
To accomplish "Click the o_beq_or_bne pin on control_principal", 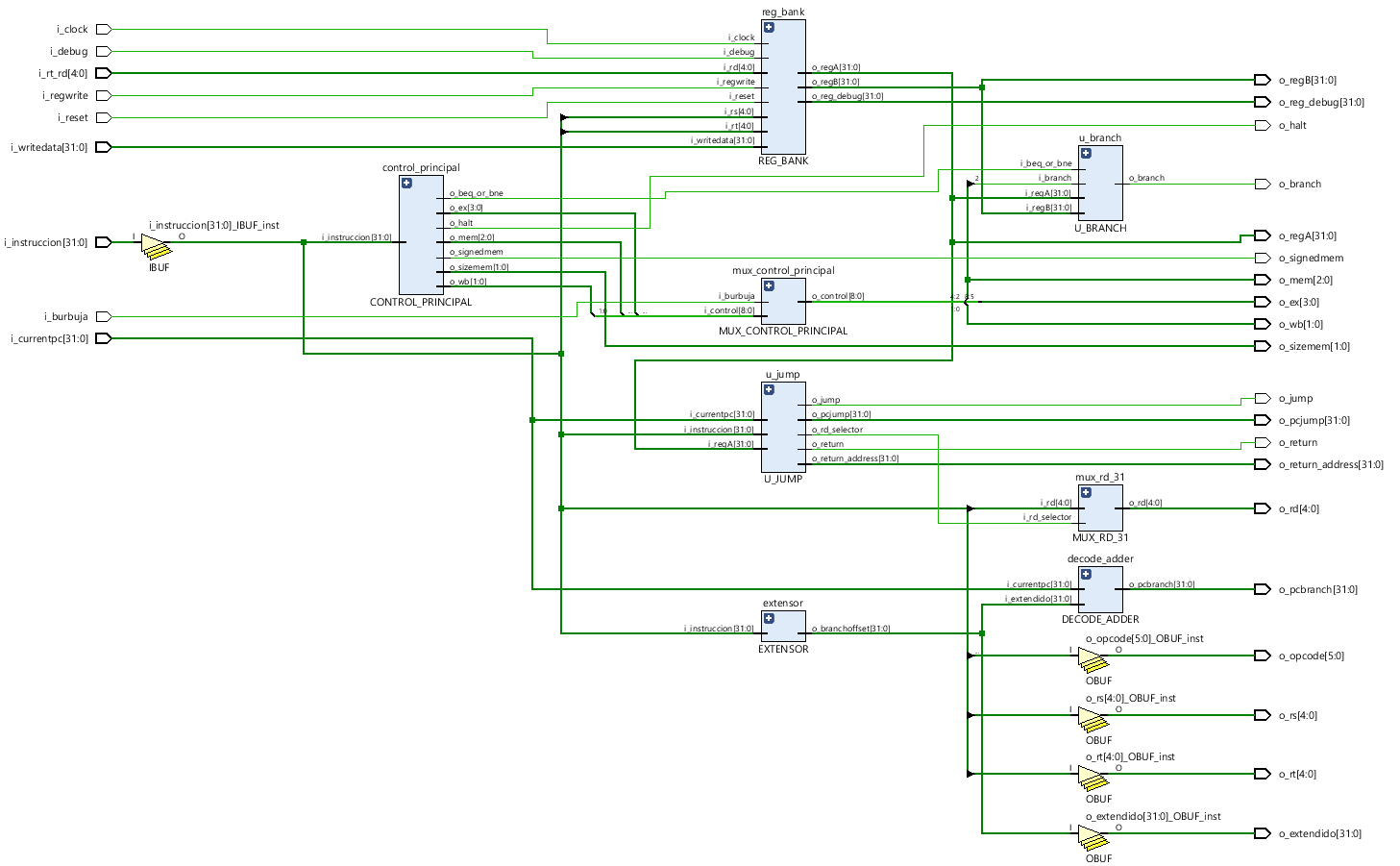I will point(476,193).
